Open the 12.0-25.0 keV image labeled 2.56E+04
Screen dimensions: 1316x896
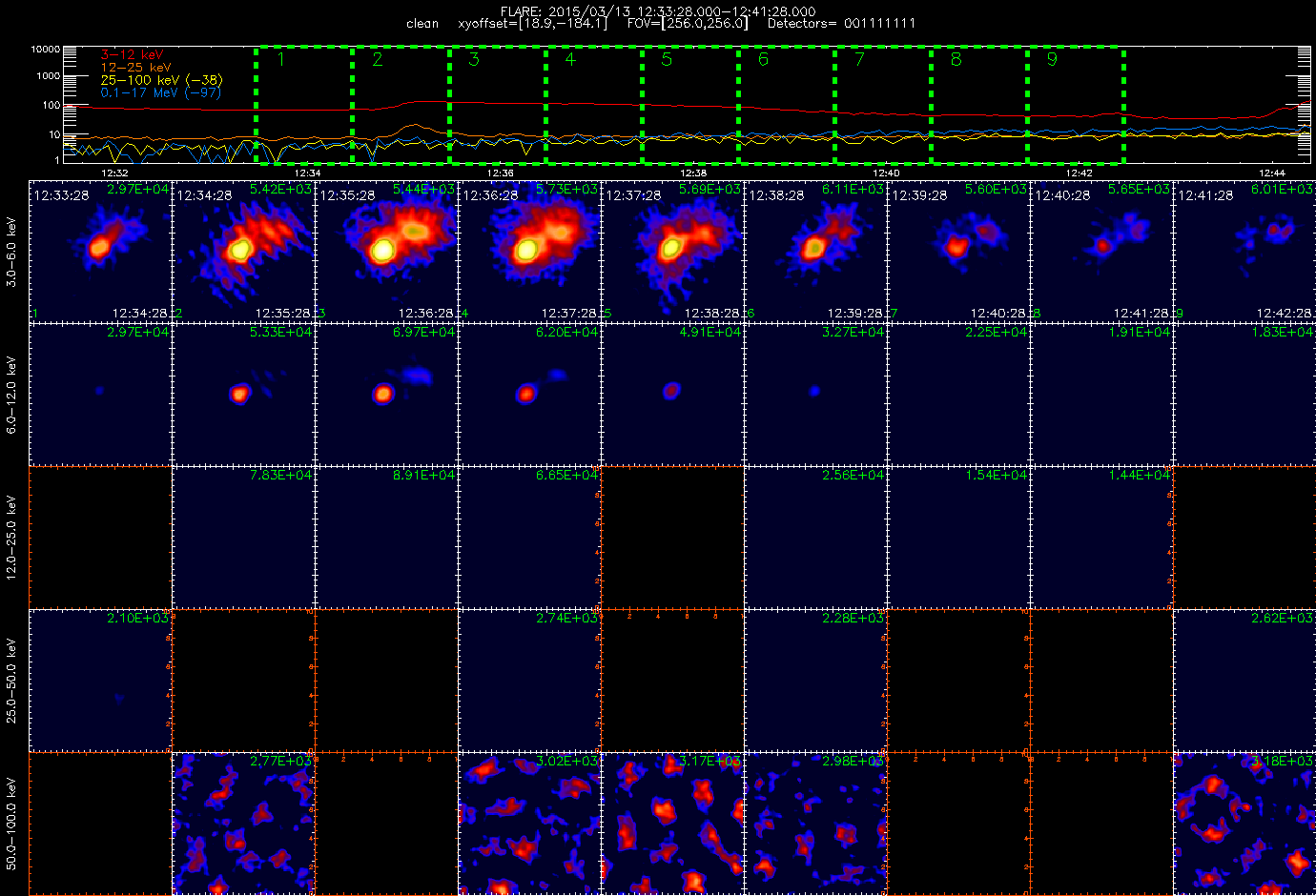coord(816,537)
